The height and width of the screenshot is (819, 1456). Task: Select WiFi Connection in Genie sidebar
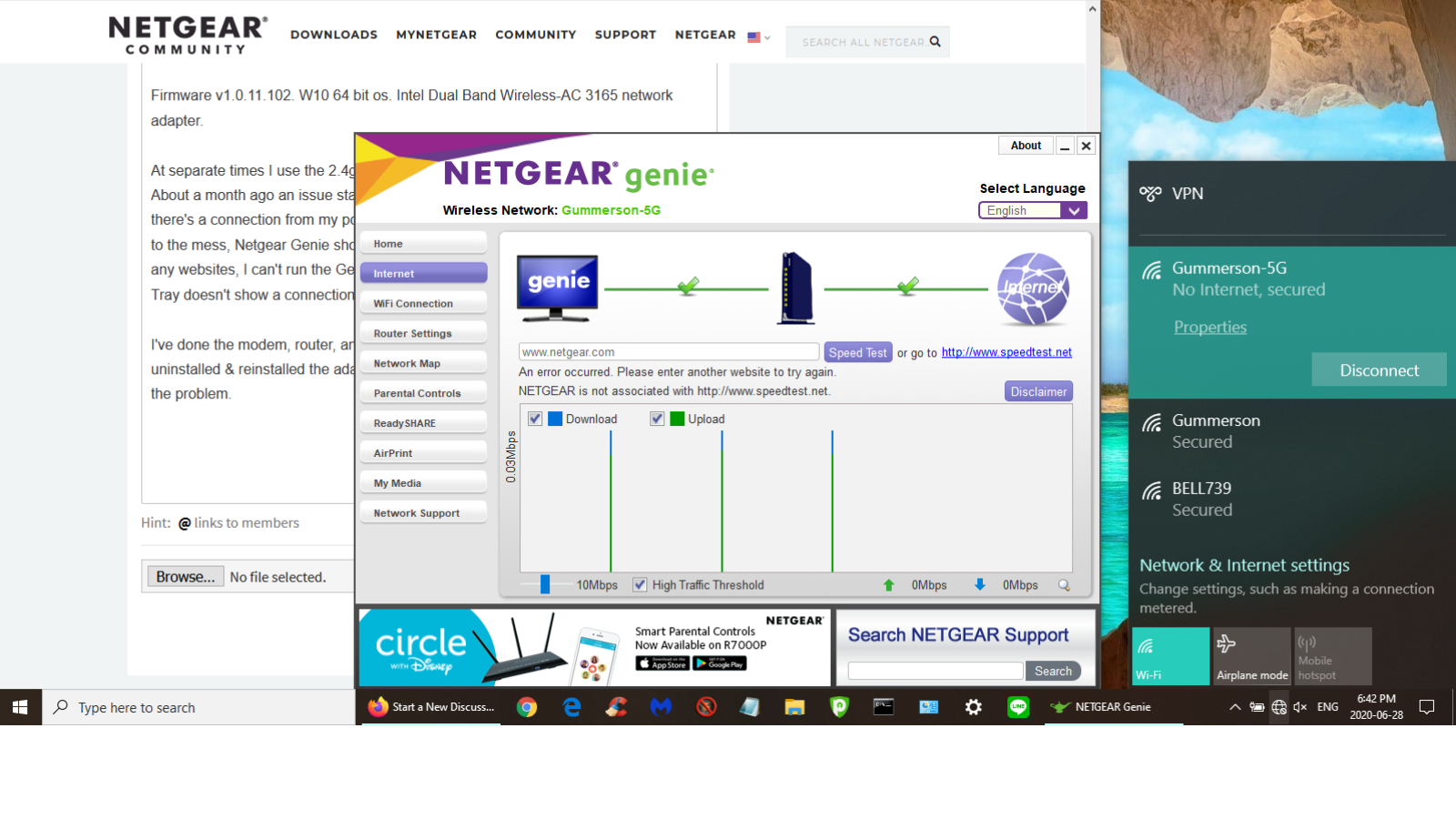click(x=423, y=303)
